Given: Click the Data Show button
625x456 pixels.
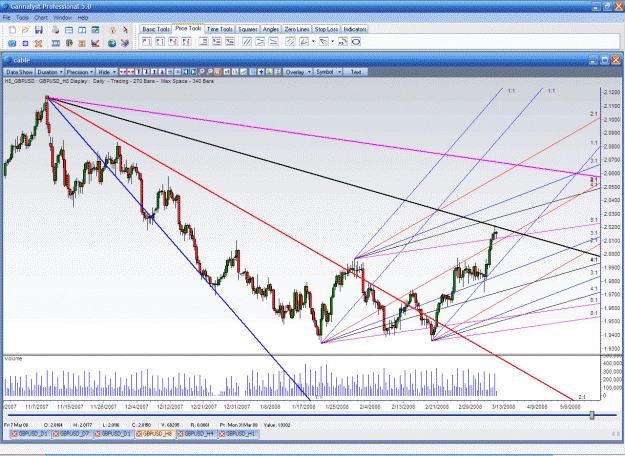Looking at the screenshot, I should tap(19, 72).
